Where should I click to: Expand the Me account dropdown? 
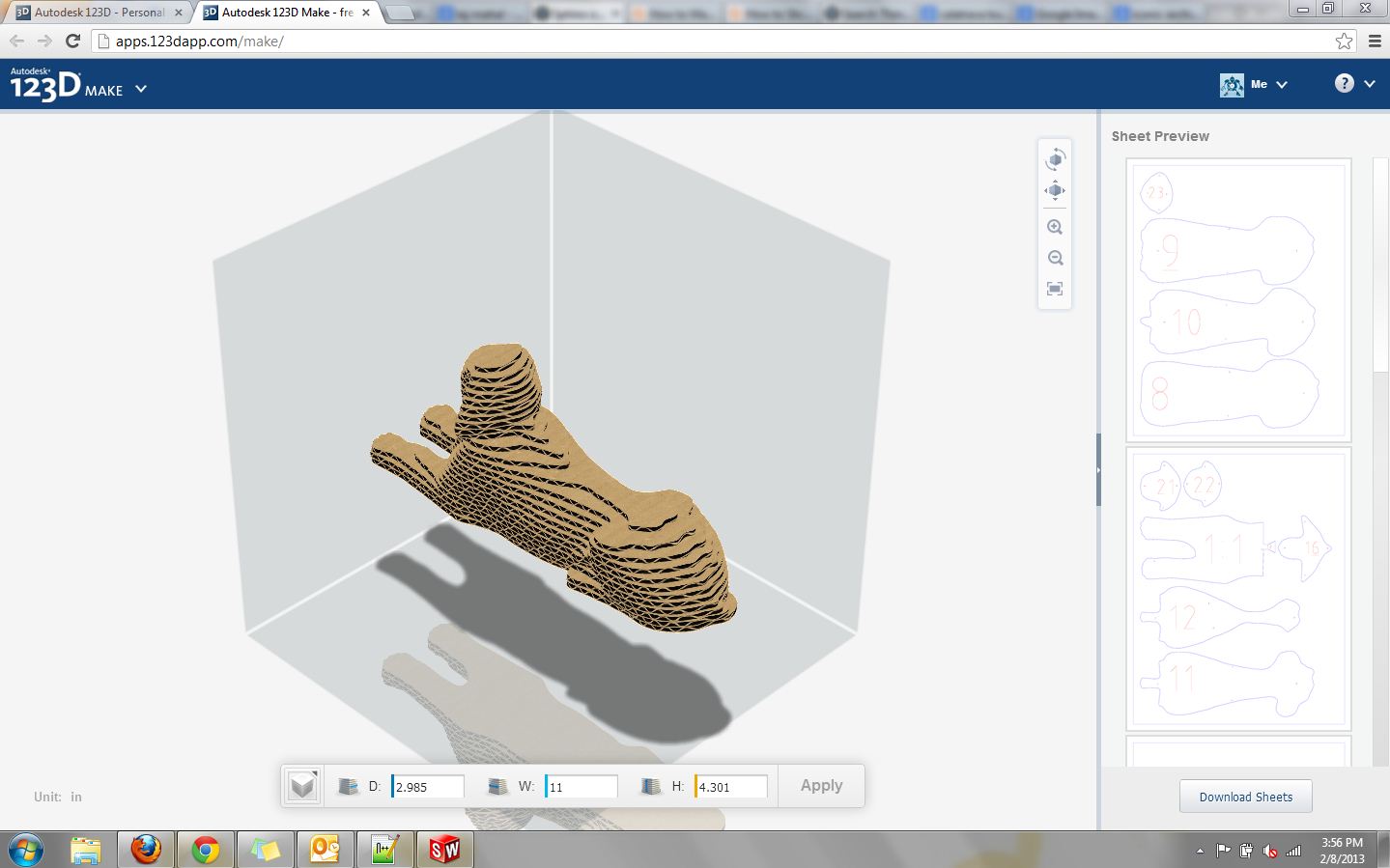(1282, 85)
